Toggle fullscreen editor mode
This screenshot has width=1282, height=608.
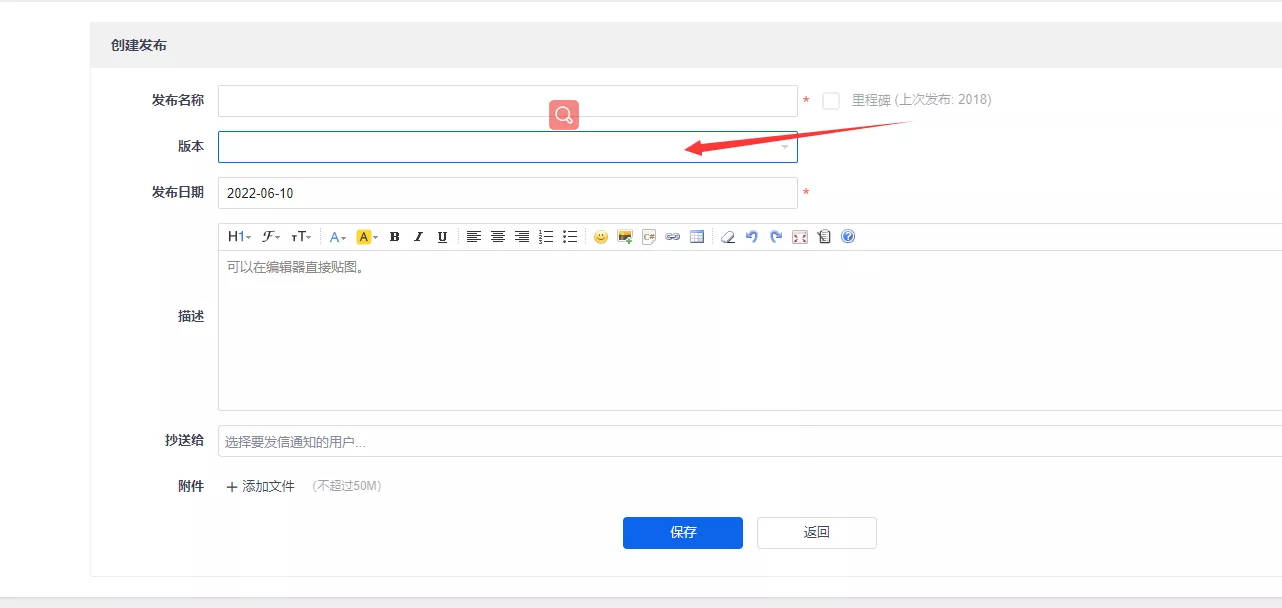[x=800, y=237]
